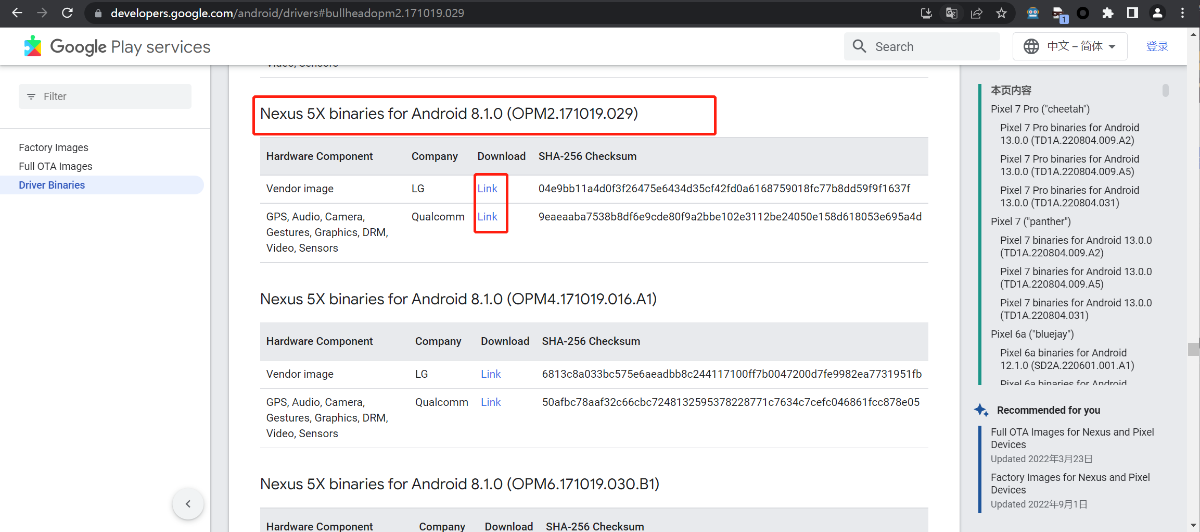Click the 登录 sign-in link
1200x532 pixels.
click(1157, 46)
